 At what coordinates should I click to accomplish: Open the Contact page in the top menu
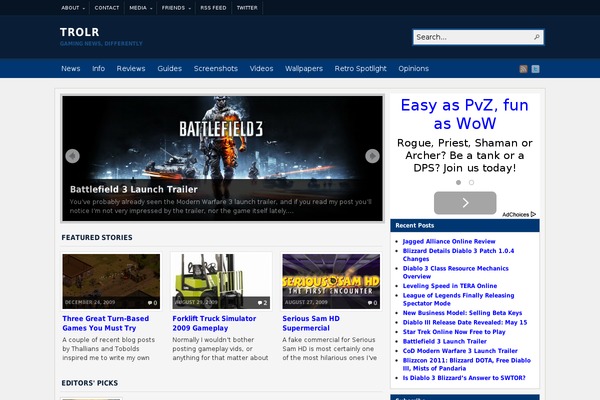[x=107, y=8]
